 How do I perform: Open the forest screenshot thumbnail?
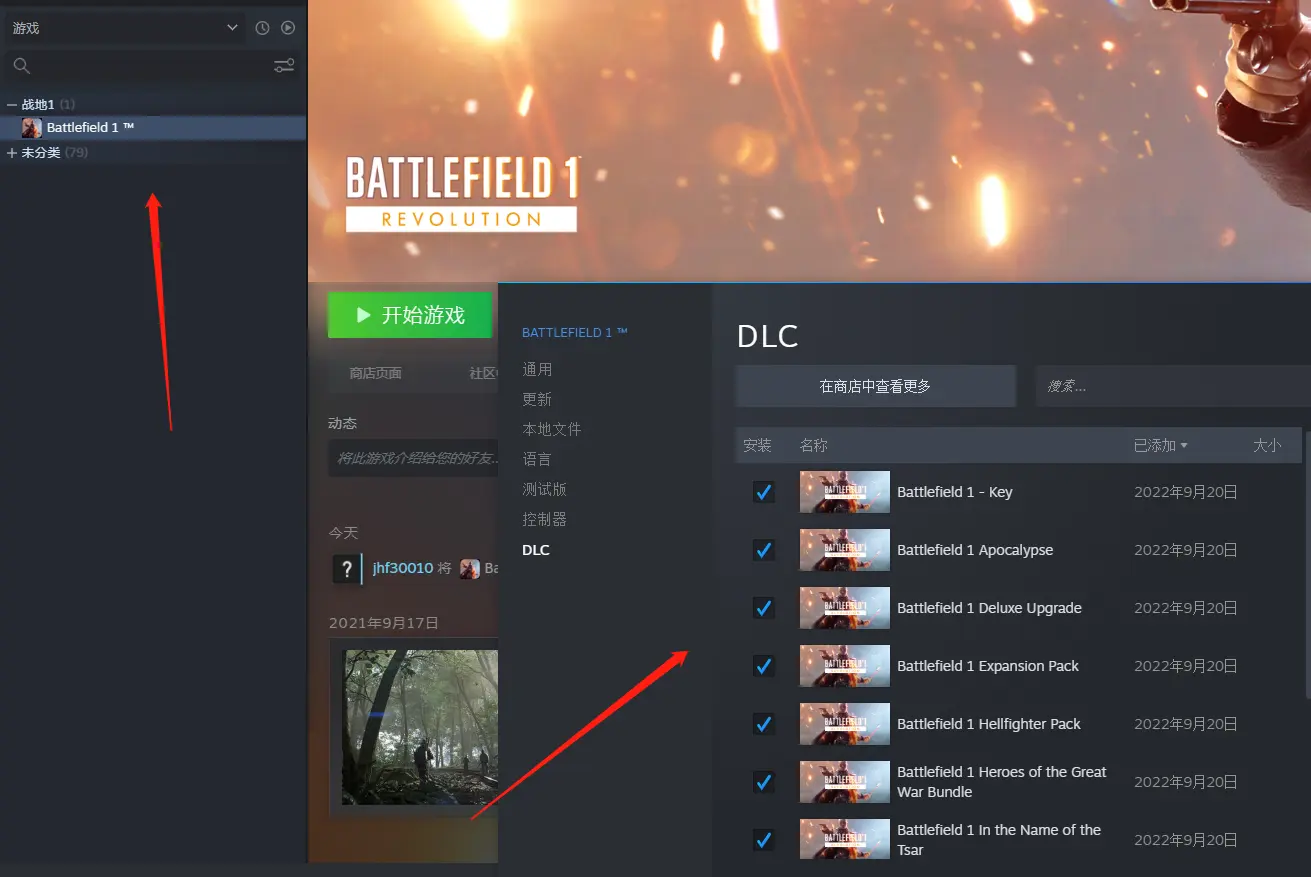coord(420,727)
